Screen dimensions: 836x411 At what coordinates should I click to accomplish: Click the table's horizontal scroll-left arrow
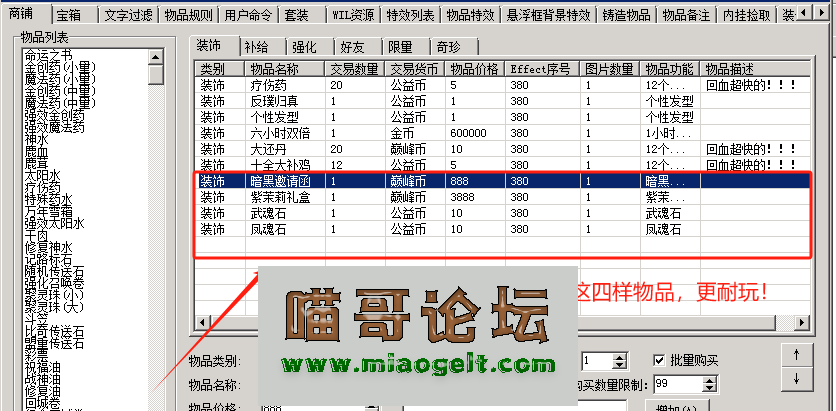coord(203,321)
